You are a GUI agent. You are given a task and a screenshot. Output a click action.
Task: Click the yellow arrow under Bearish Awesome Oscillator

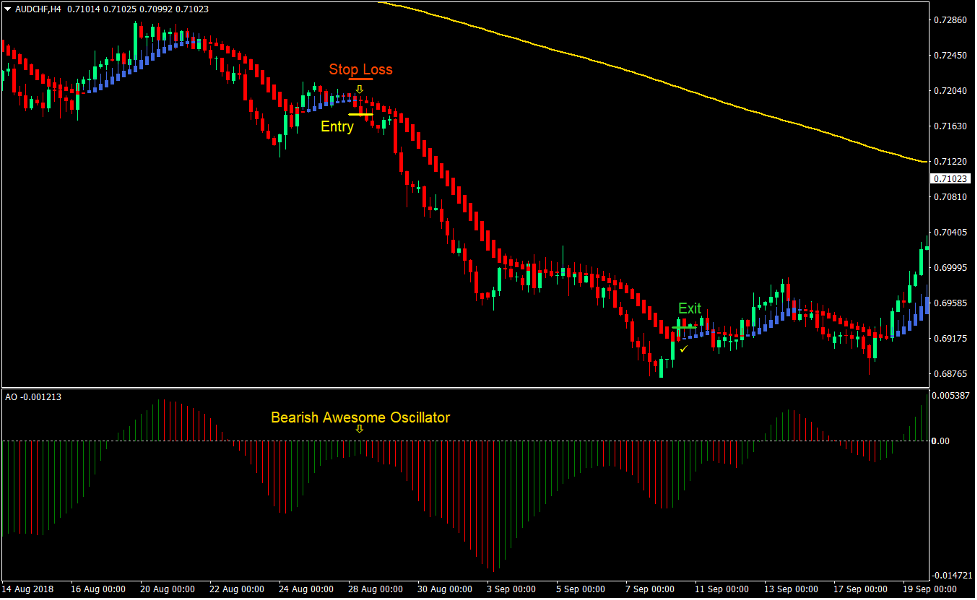(360, 428)
